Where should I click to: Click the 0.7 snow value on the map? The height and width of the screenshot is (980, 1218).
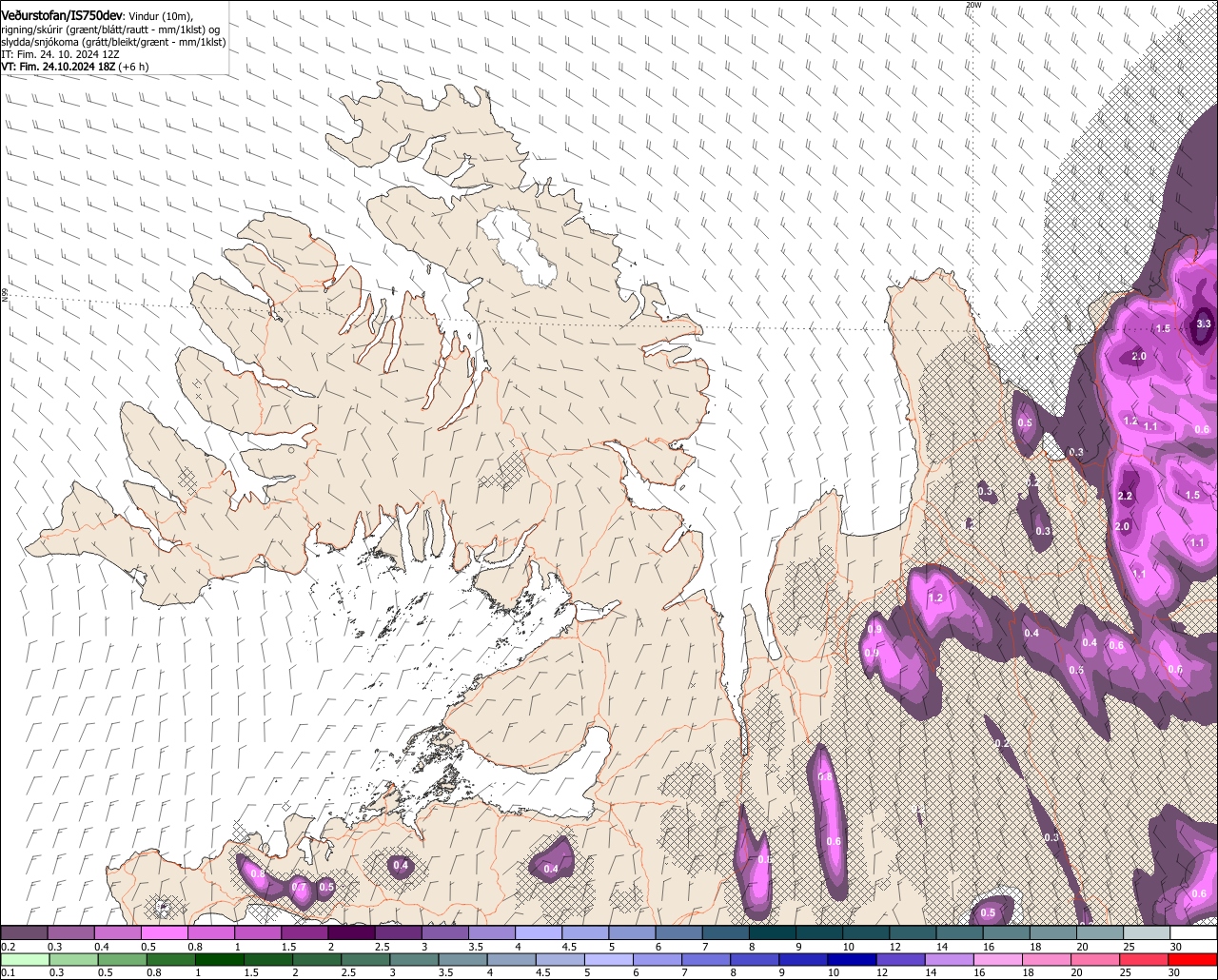298,887
